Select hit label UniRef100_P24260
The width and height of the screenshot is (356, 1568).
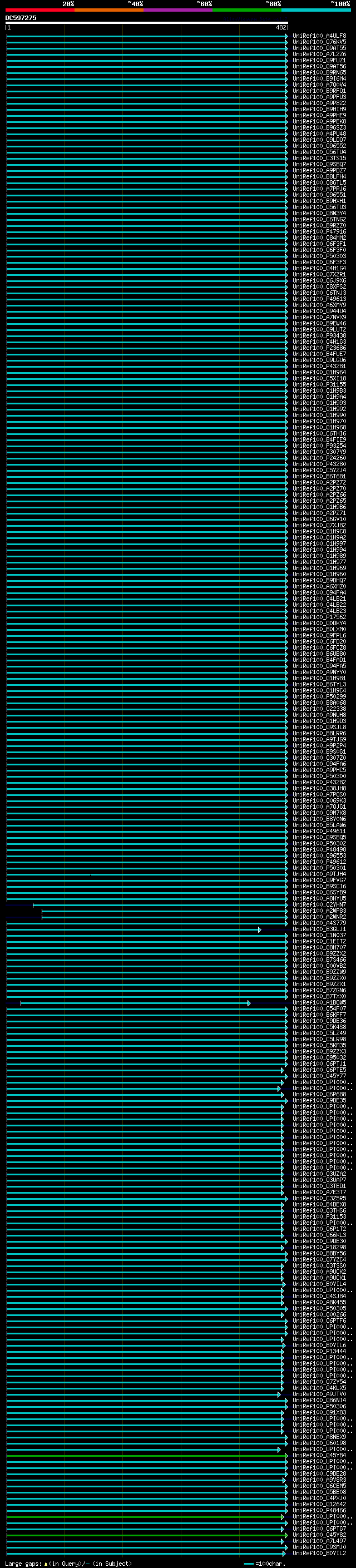(x=319, y=458)
